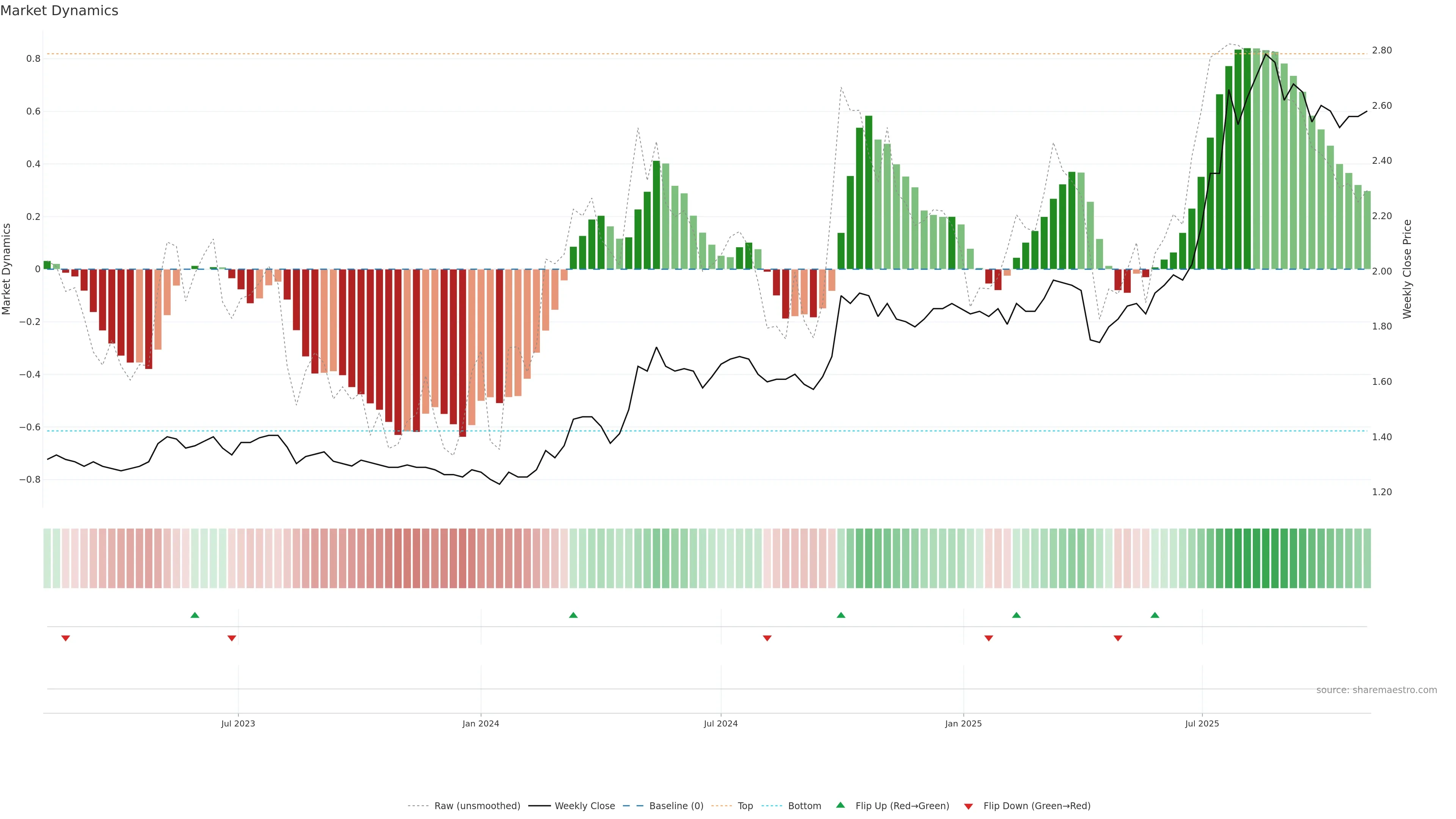The image size is (1456, 819).
Task: Click the leftmost green flip-up triangle marker
Action: [x=195, y=615]
